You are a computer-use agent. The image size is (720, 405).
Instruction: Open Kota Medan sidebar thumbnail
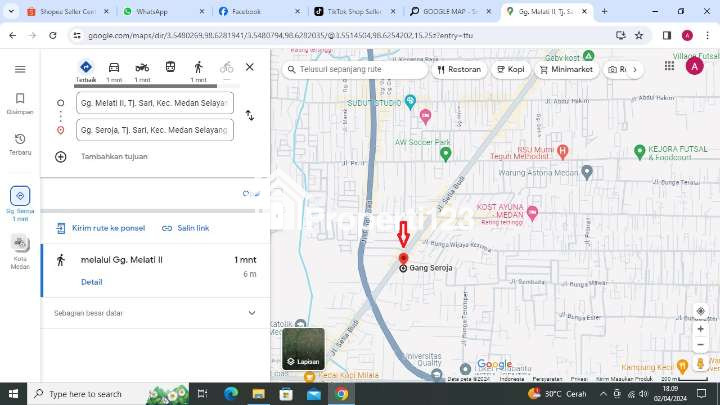pyautogui.click(x=20, y=252)
